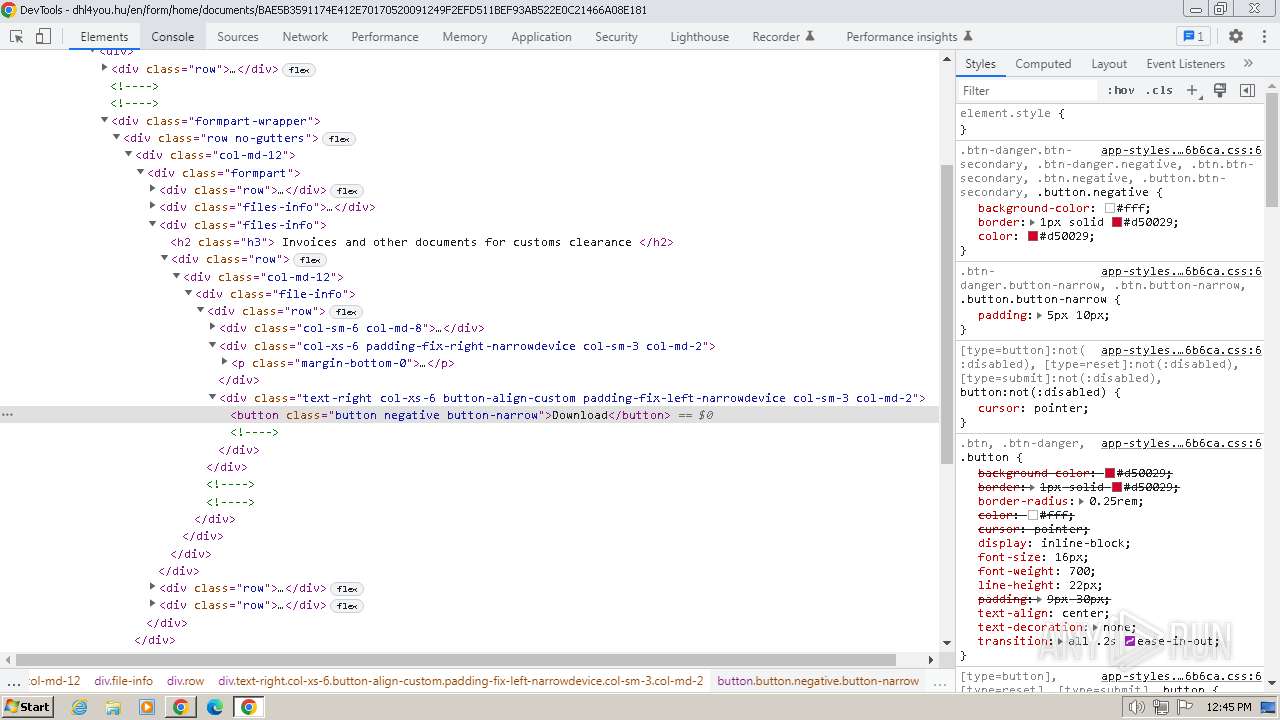Switch to the Sources tab
Screen dimensions: 1280x720
pos(238,36)
